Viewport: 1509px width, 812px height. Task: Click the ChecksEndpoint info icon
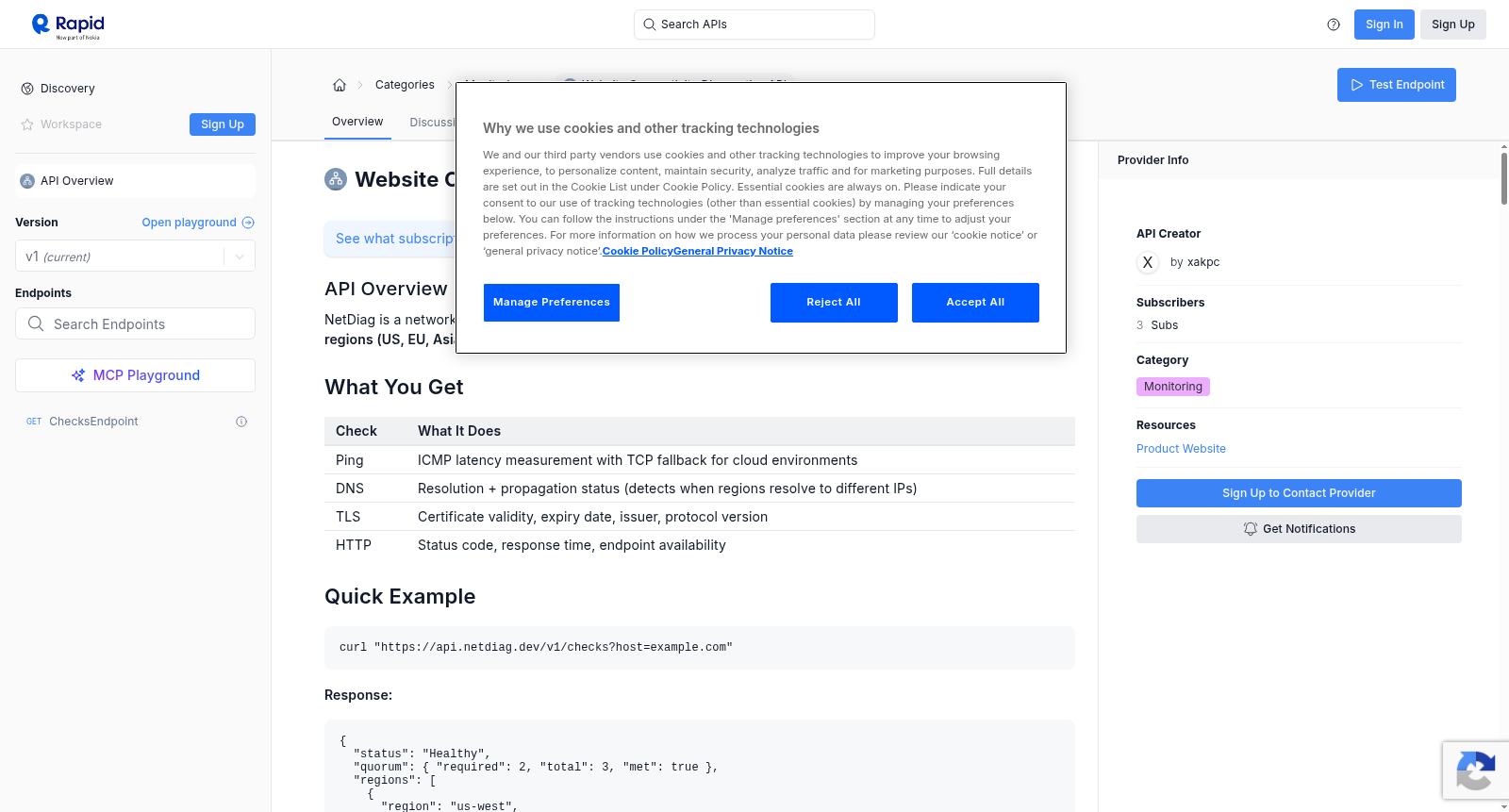241,422
